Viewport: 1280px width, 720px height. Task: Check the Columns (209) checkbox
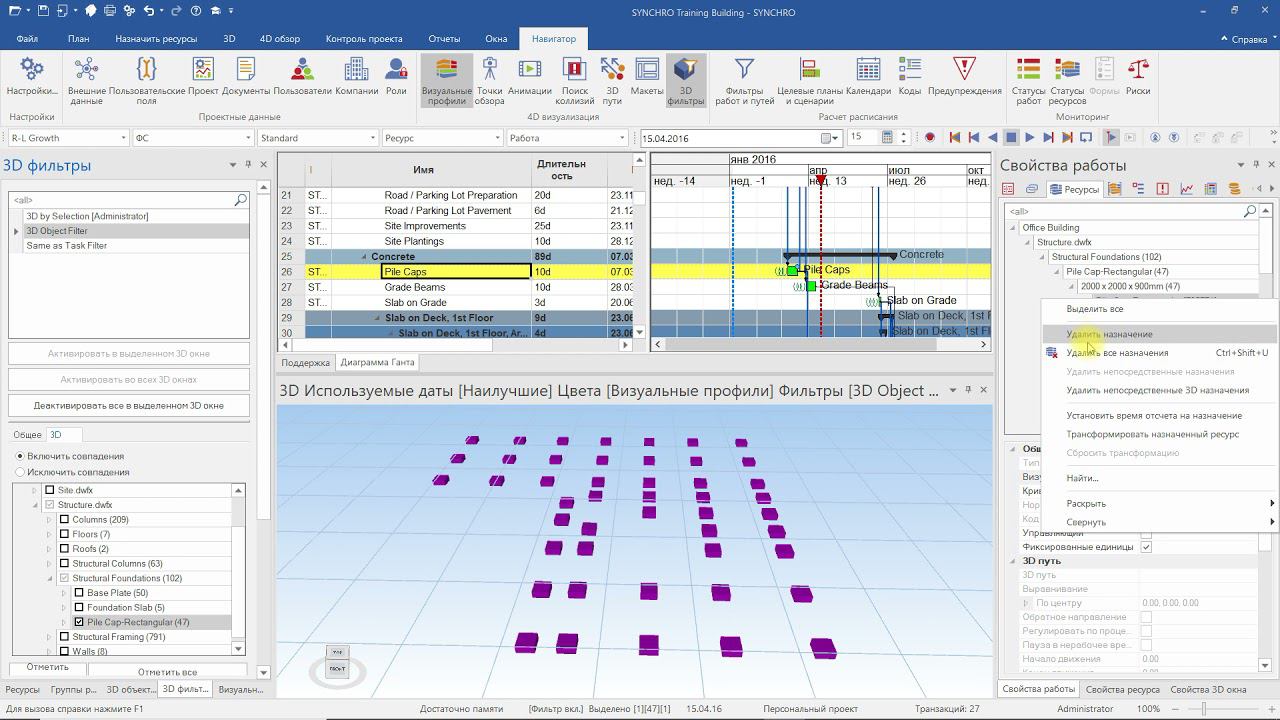(x=65, y=520)
